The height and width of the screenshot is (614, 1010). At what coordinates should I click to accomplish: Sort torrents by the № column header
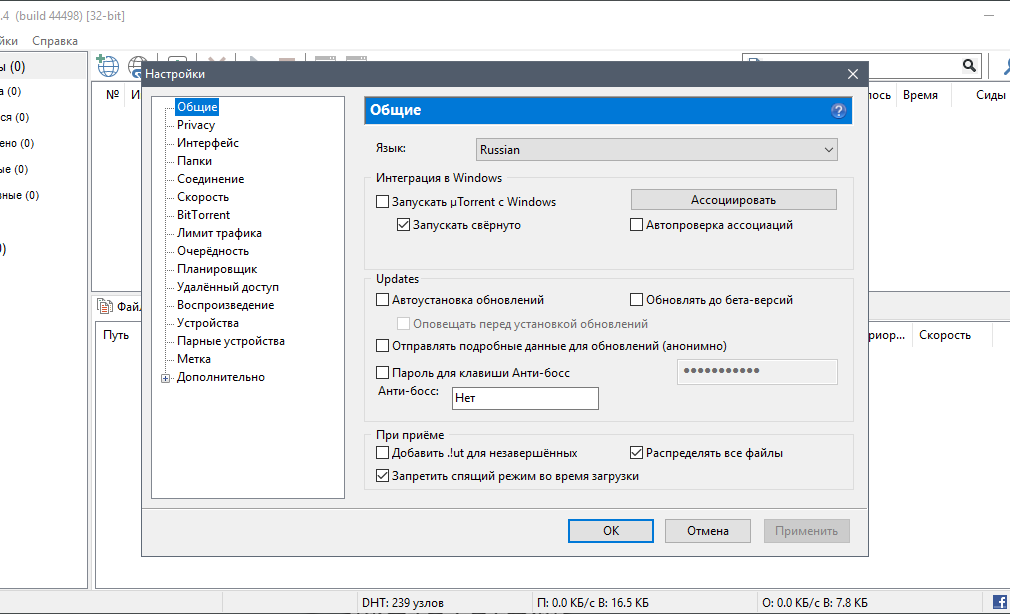[113, 95]
